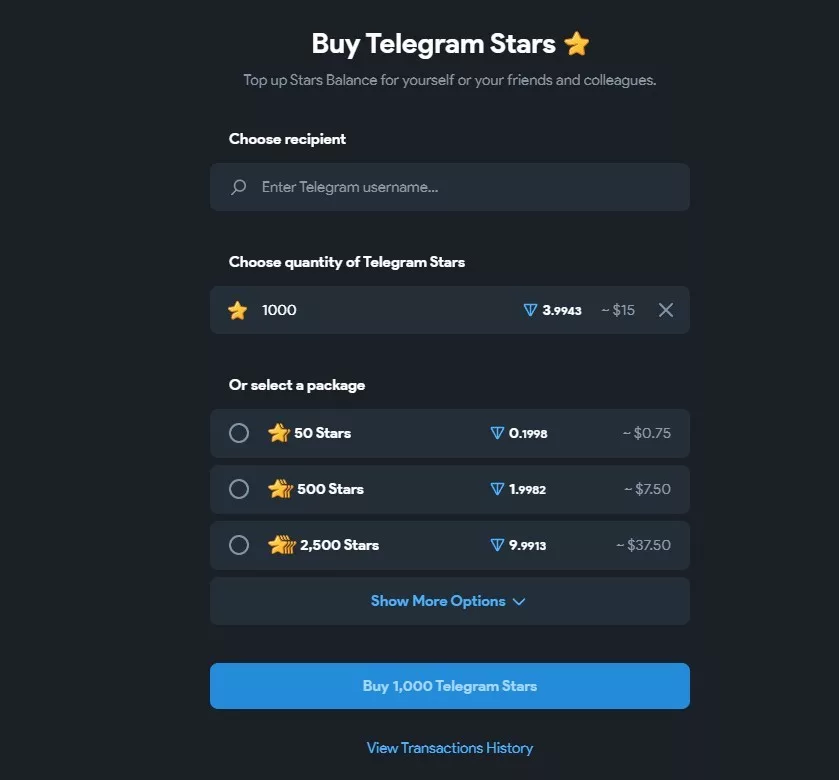Click the search magnifier icon in recipient field

pos(239,187)
